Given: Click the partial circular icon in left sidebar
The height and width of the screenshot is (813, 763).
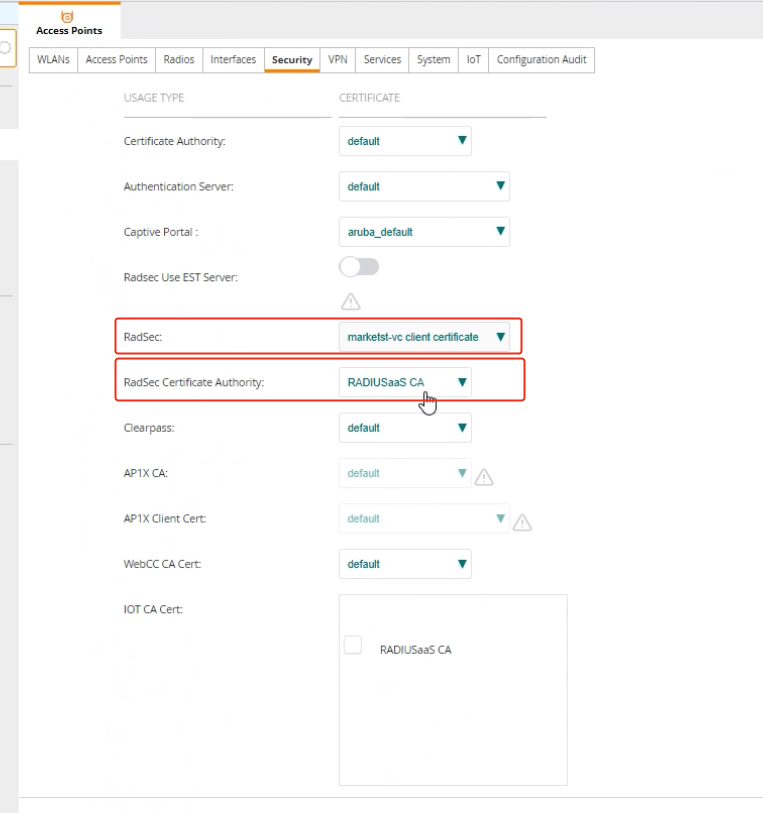Looking at the screenshot, I should tap(6, 47).
